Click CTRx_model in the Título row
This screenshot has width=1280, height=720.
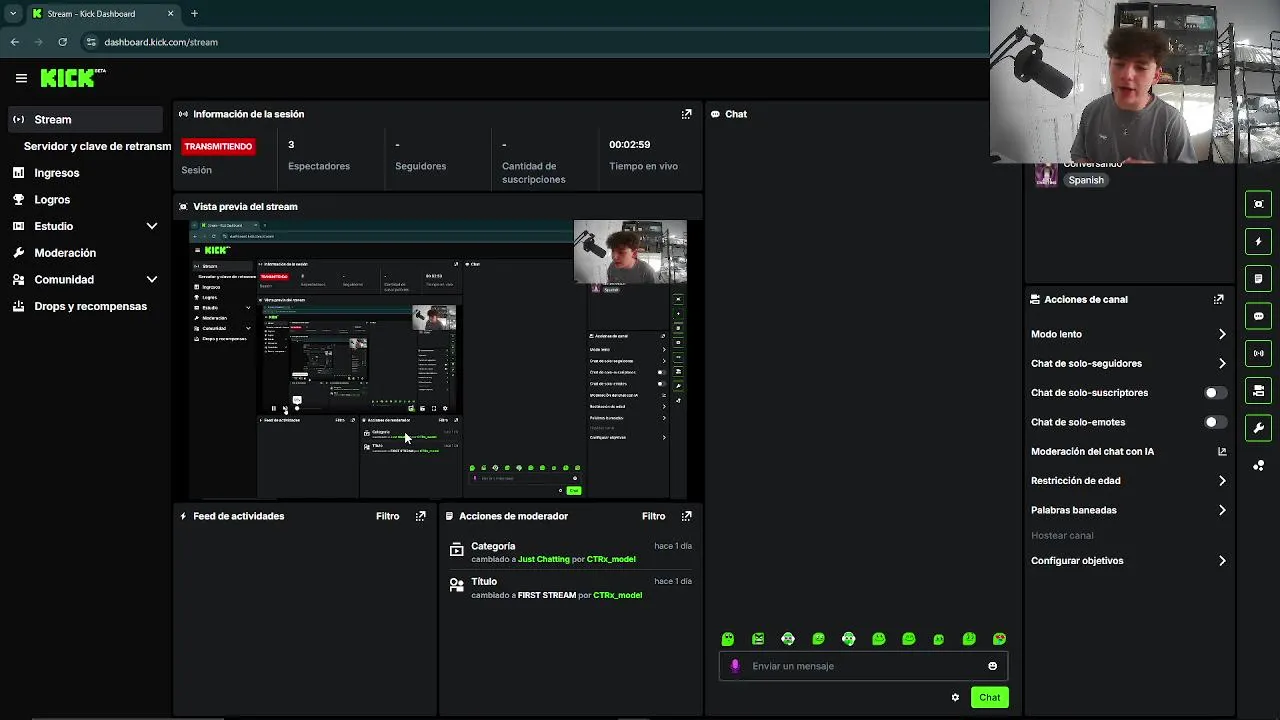coord(617,595)
